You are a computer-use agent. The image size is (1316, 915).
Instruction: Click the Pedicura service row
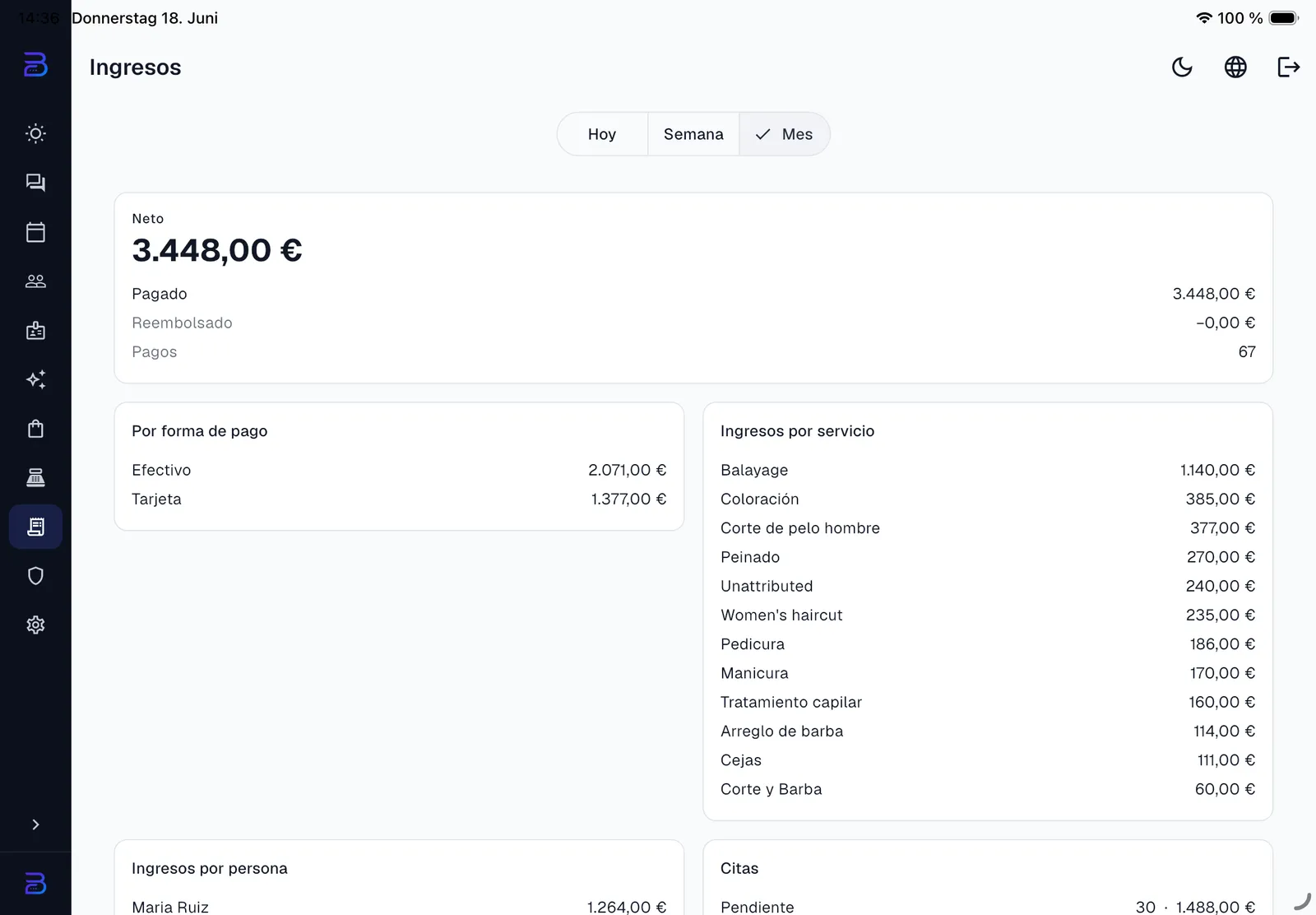coord(988,644)
